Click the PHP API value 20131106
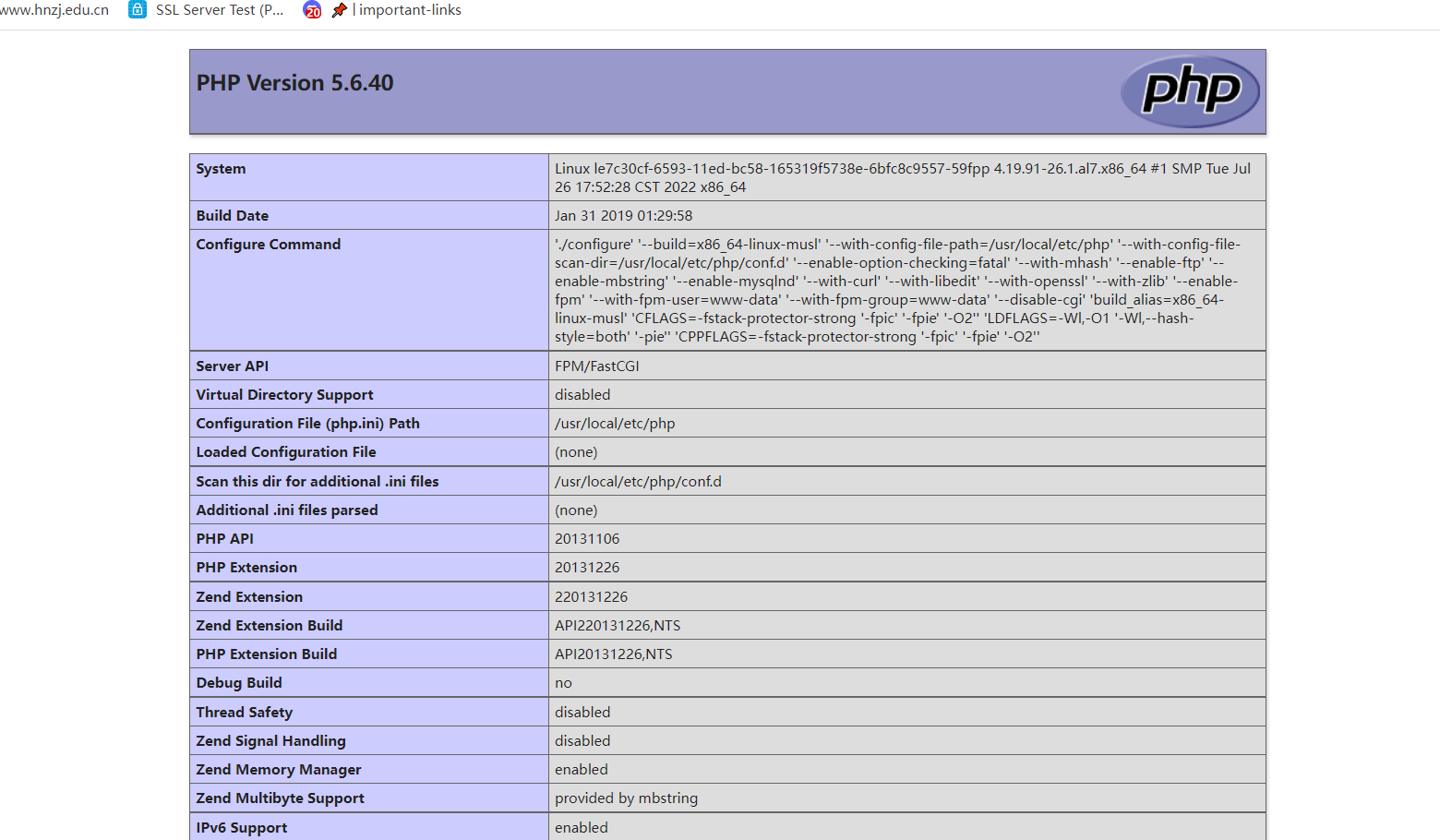Viewport: 1440px width, 840px height. (x=587, y=539)
